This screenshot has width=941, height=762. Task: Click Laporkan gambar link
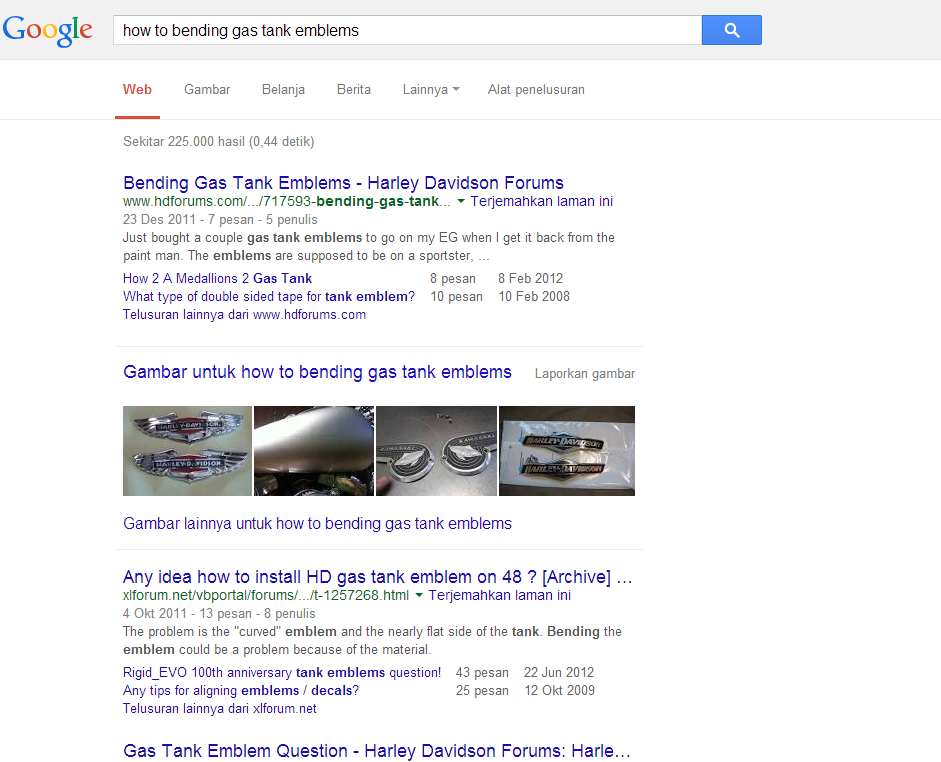coord(585,374)
